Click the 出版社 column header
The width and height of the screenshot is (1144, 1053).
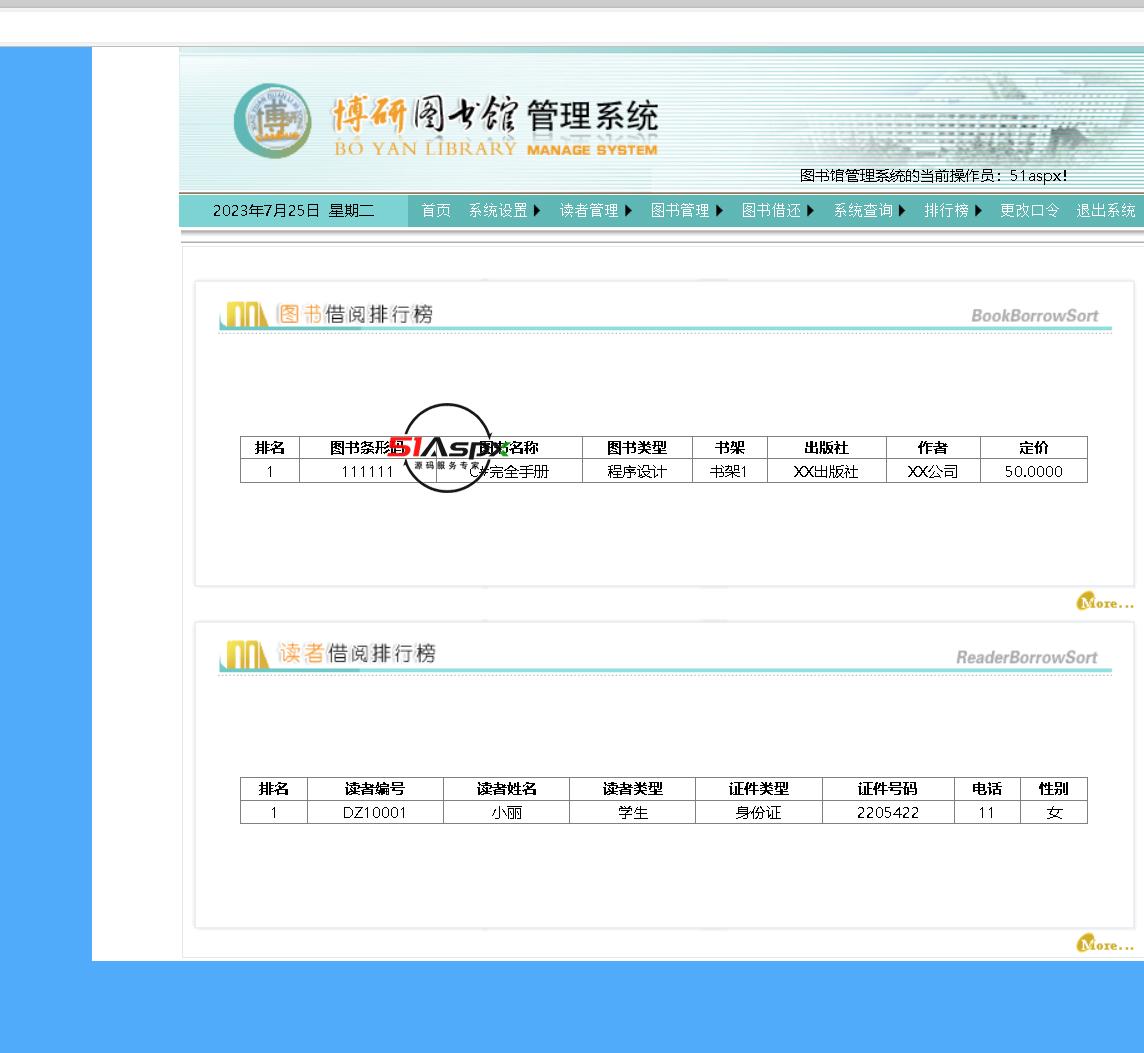(826, 448)
